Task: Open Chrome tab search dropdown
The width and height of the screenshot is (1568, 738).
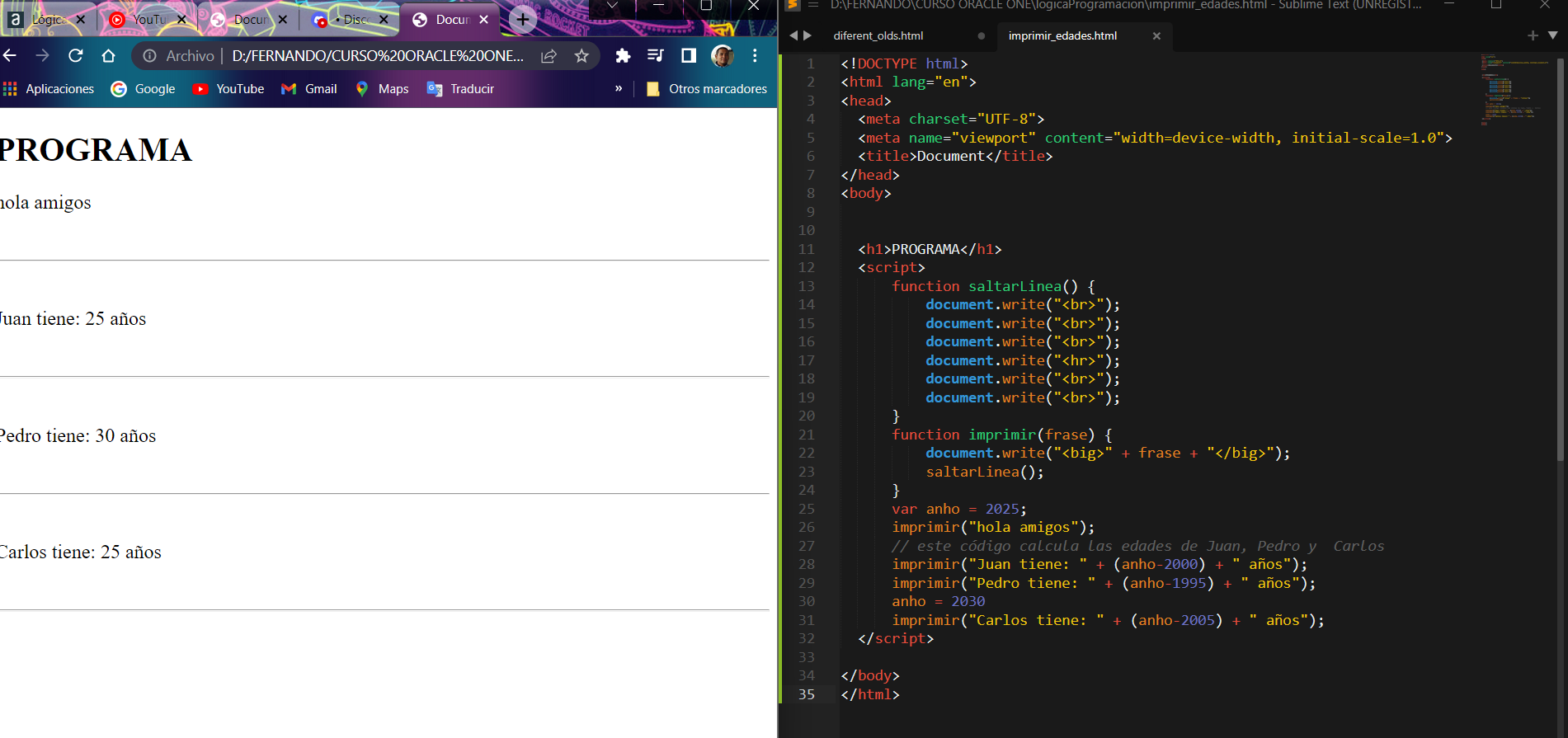Action: [x=612, y=6]
